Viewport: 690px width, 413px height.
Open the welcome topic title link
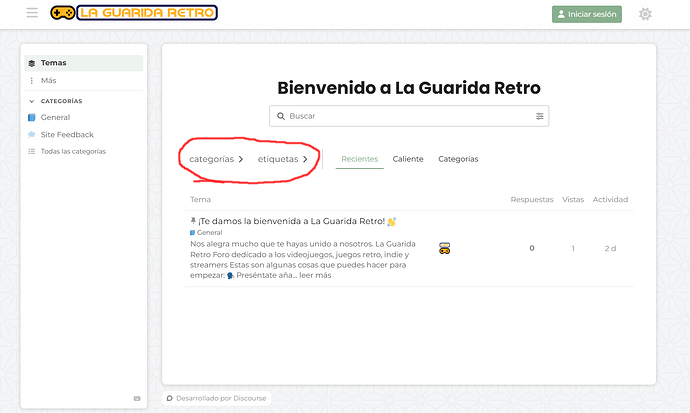point(291,221)
